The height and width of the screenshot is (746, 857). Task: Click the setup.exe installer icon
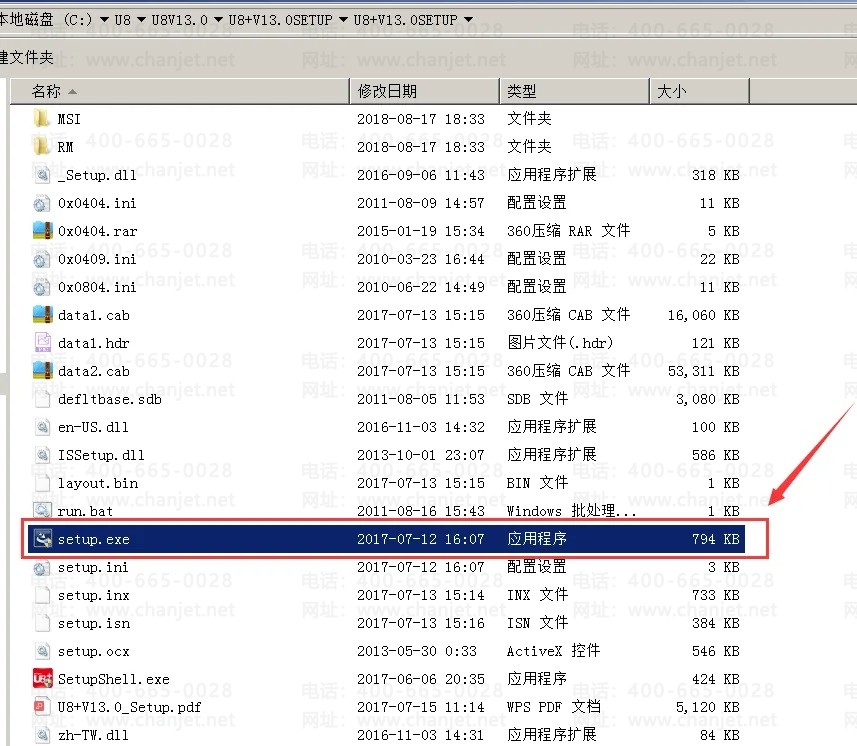[43, 539]
